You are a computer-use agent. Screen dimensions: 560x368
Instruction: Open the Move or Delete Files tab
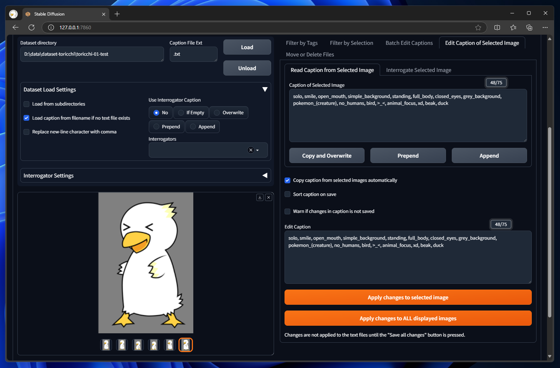310,55
